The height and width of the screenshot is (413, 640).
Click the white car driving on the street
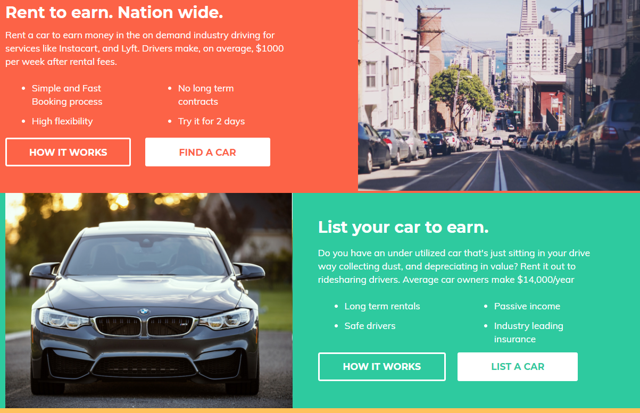click(496, 142)
